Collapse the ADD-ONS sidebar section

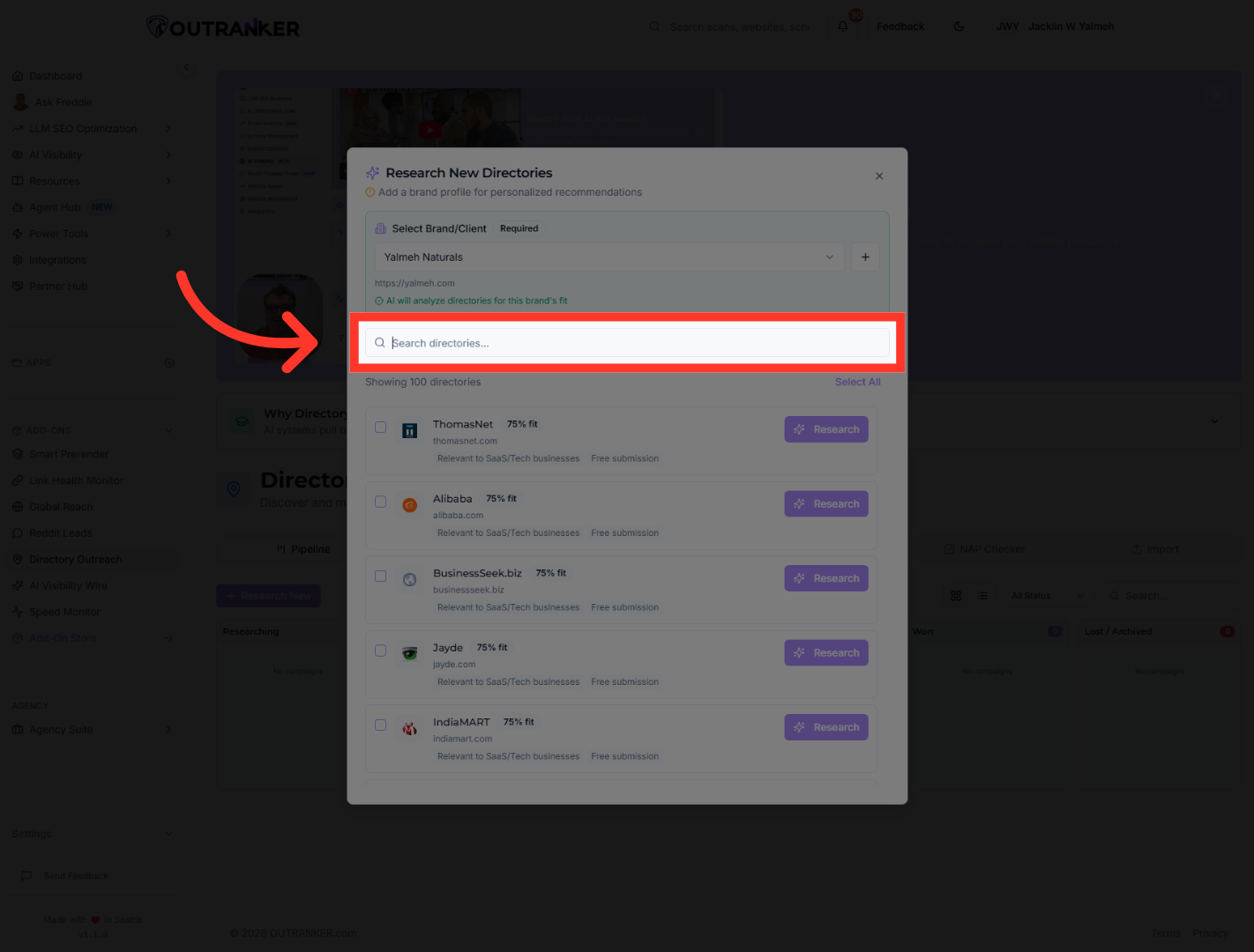coord(168,430)
